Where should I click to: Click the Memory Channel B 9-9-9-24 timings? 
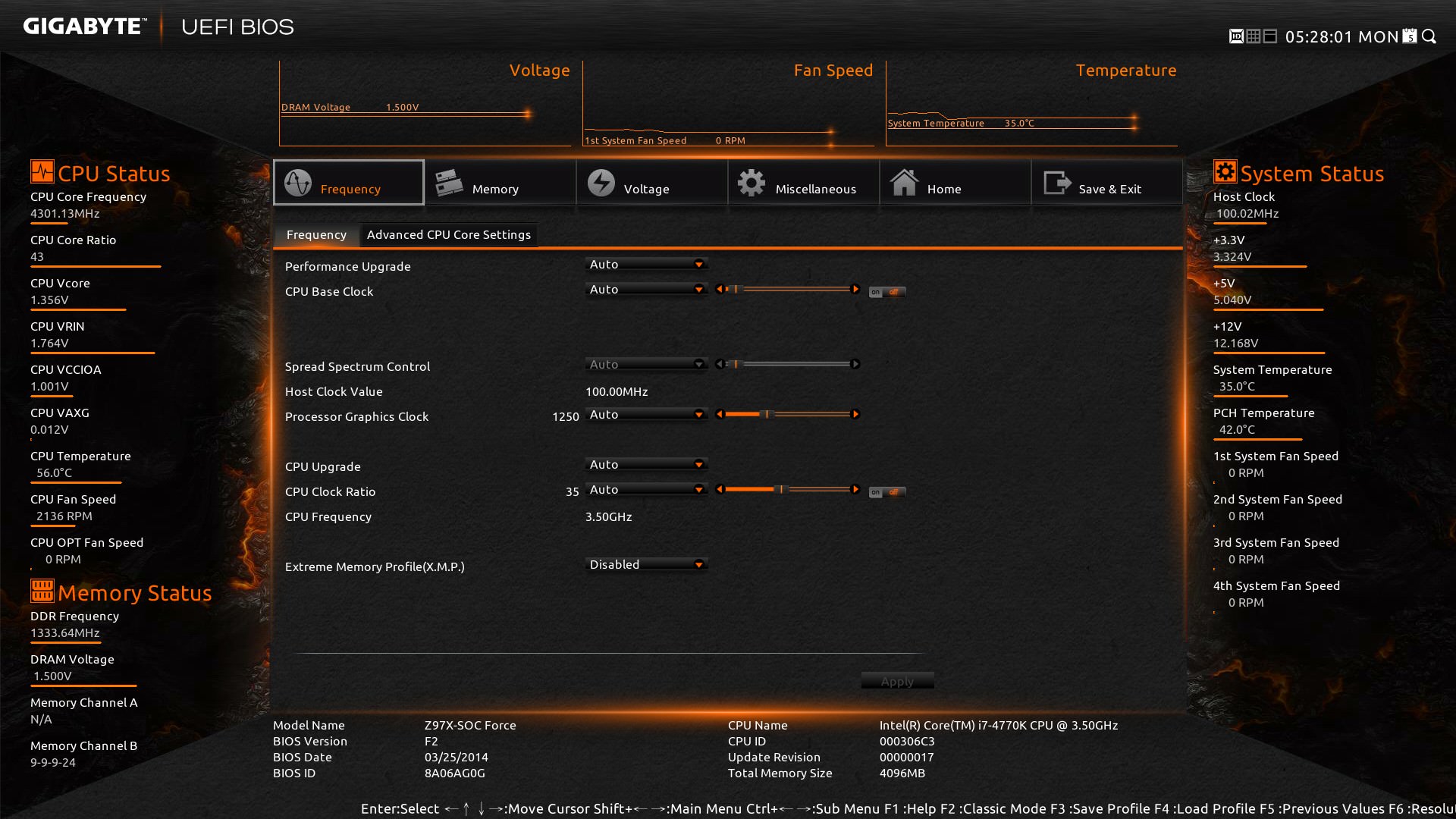pos(53,762)
